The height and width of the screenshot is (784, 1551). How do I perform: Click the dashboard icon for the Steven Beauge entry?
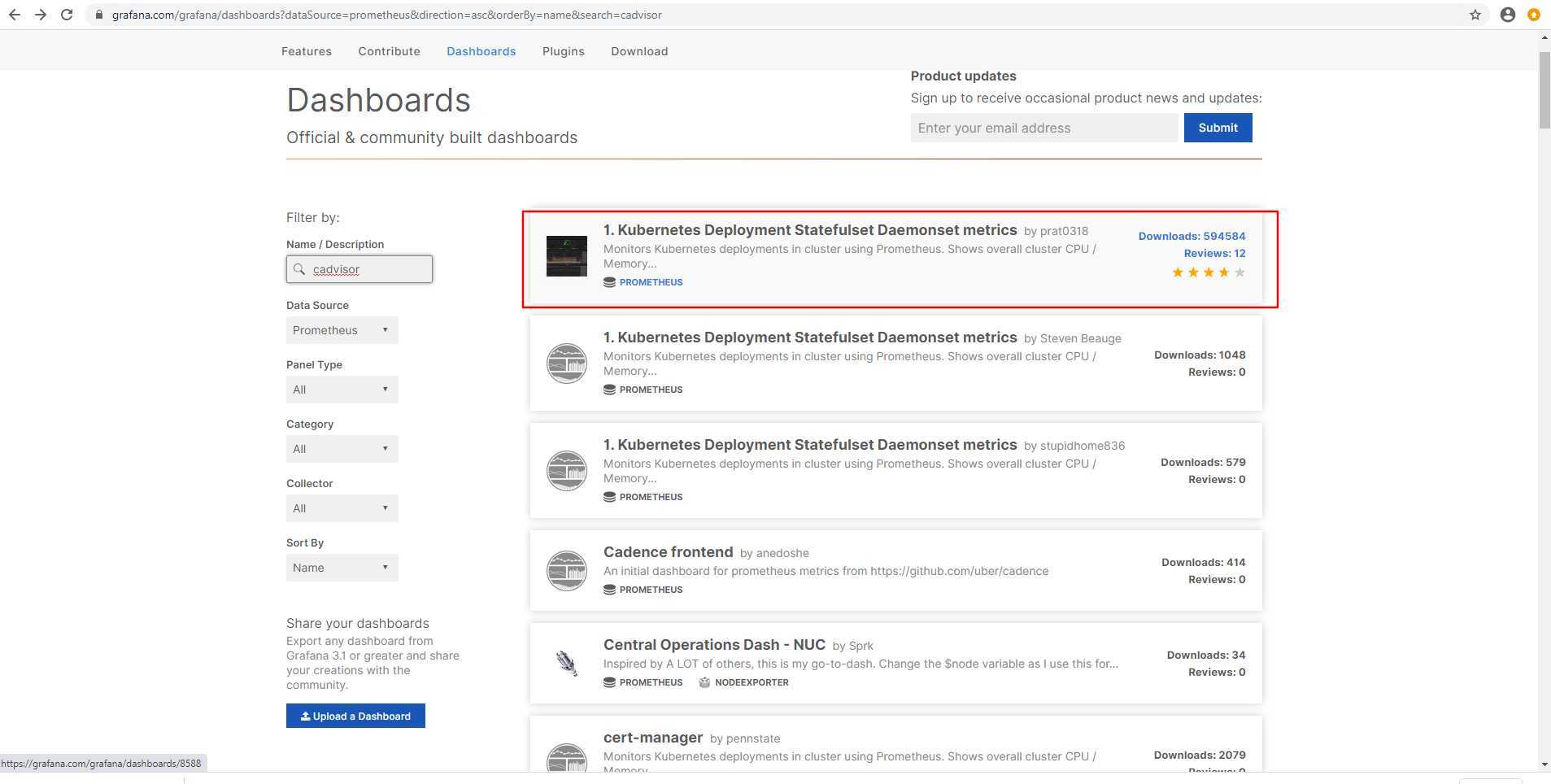566,364
